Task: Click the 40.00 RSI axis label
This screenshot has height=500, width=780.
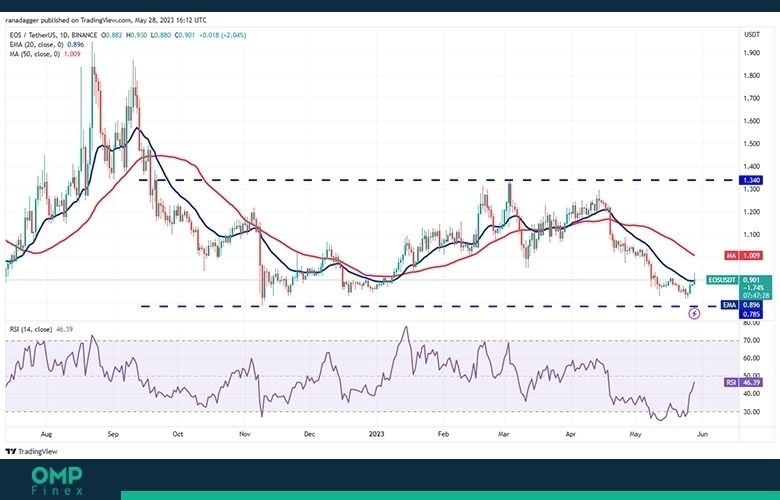Action: coord(751,394)
